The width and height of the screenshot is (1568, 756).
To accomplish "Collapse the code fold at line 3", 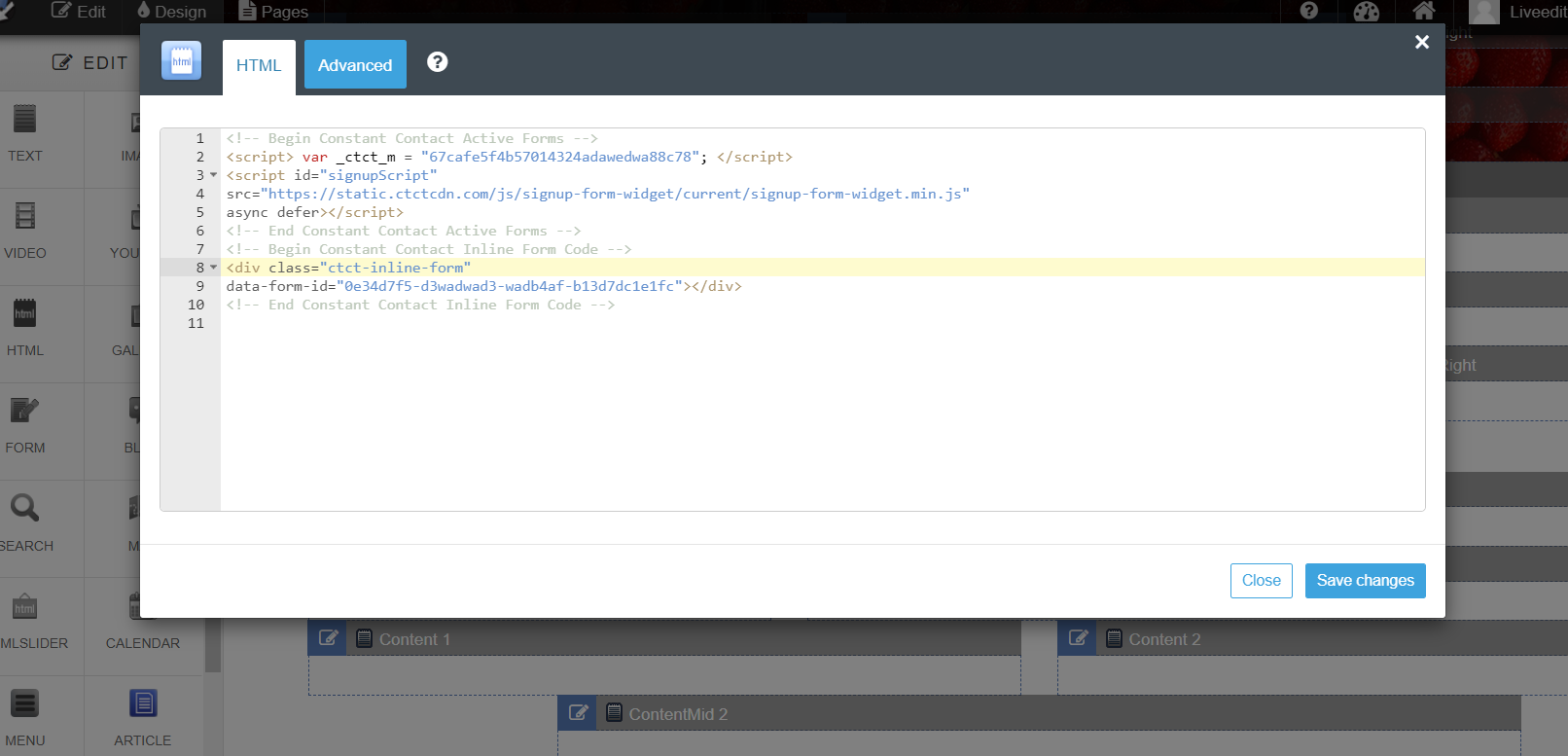I will coord(214,175).
